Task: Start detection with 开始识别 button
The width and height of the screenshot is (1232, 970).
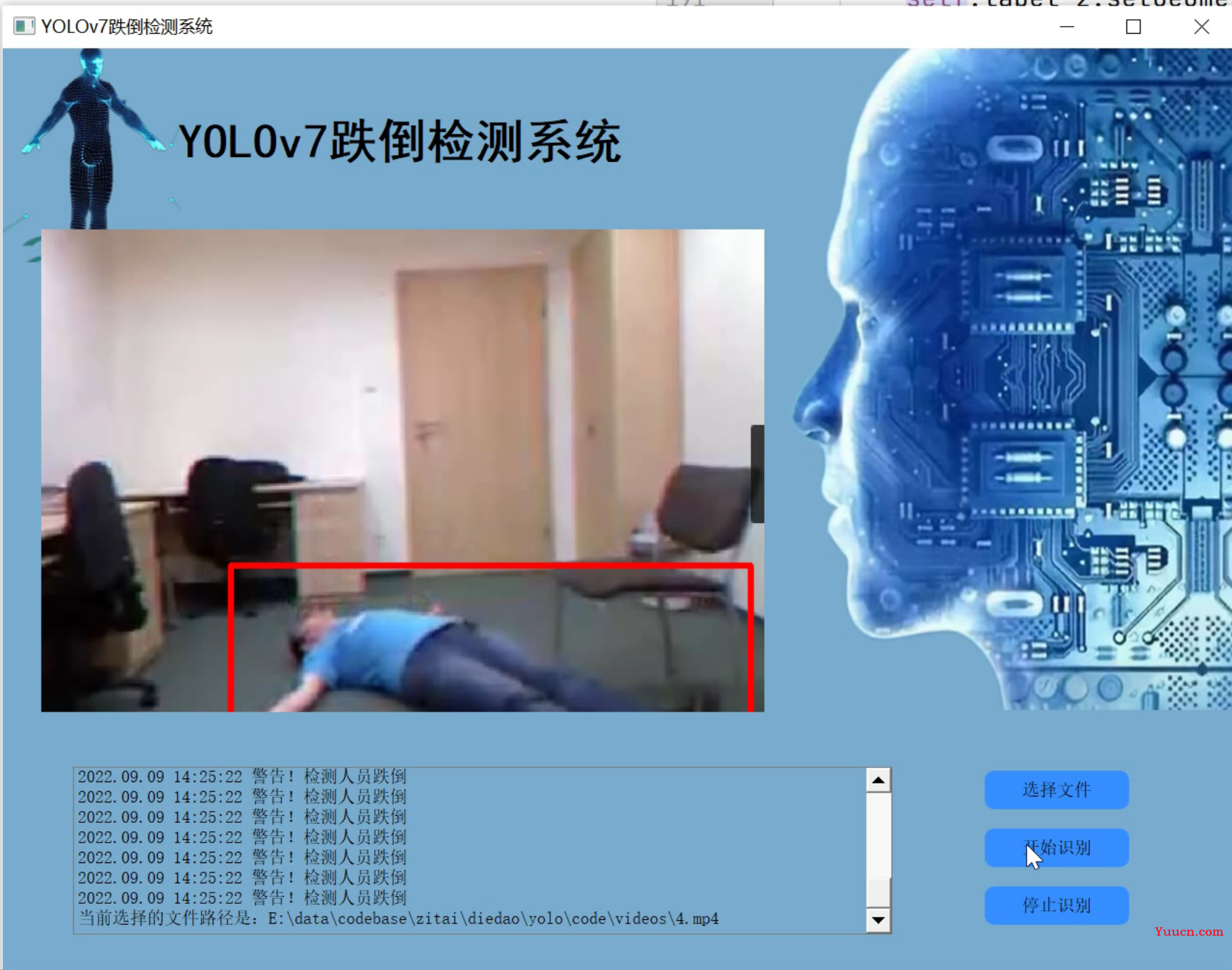Action: click(1056, 848)
